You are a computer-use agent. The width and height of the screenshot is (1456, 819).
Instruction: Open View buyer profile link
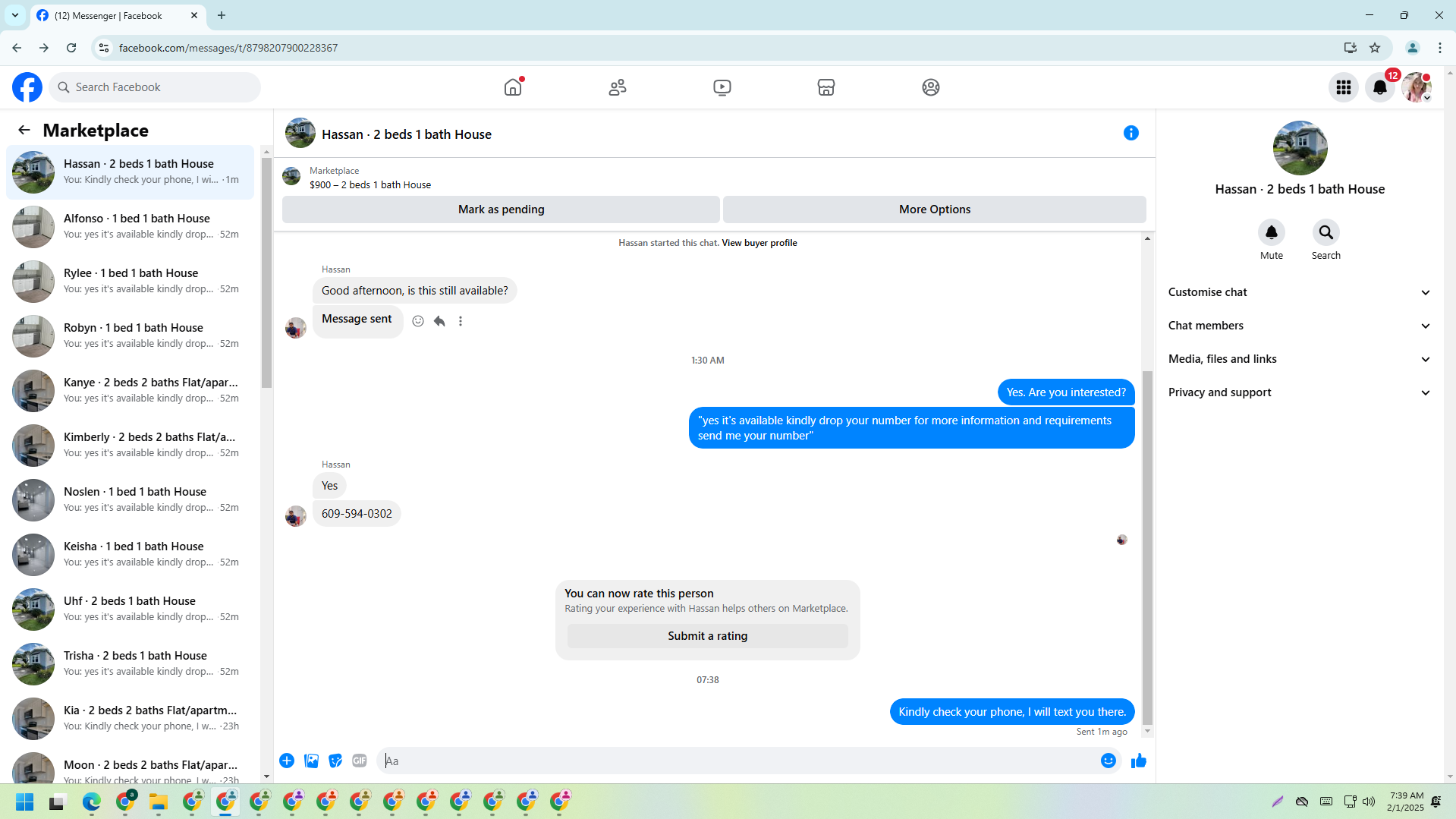759,243
